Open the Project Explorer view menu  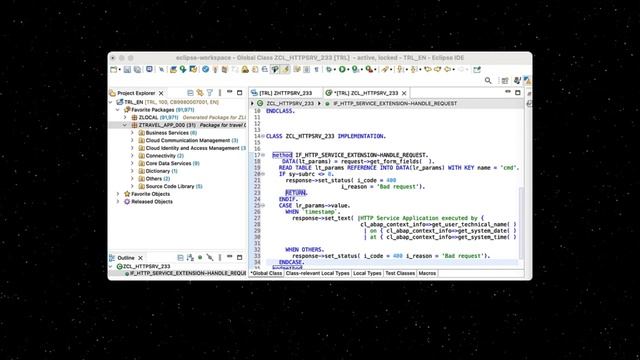[x=220, y=93]
